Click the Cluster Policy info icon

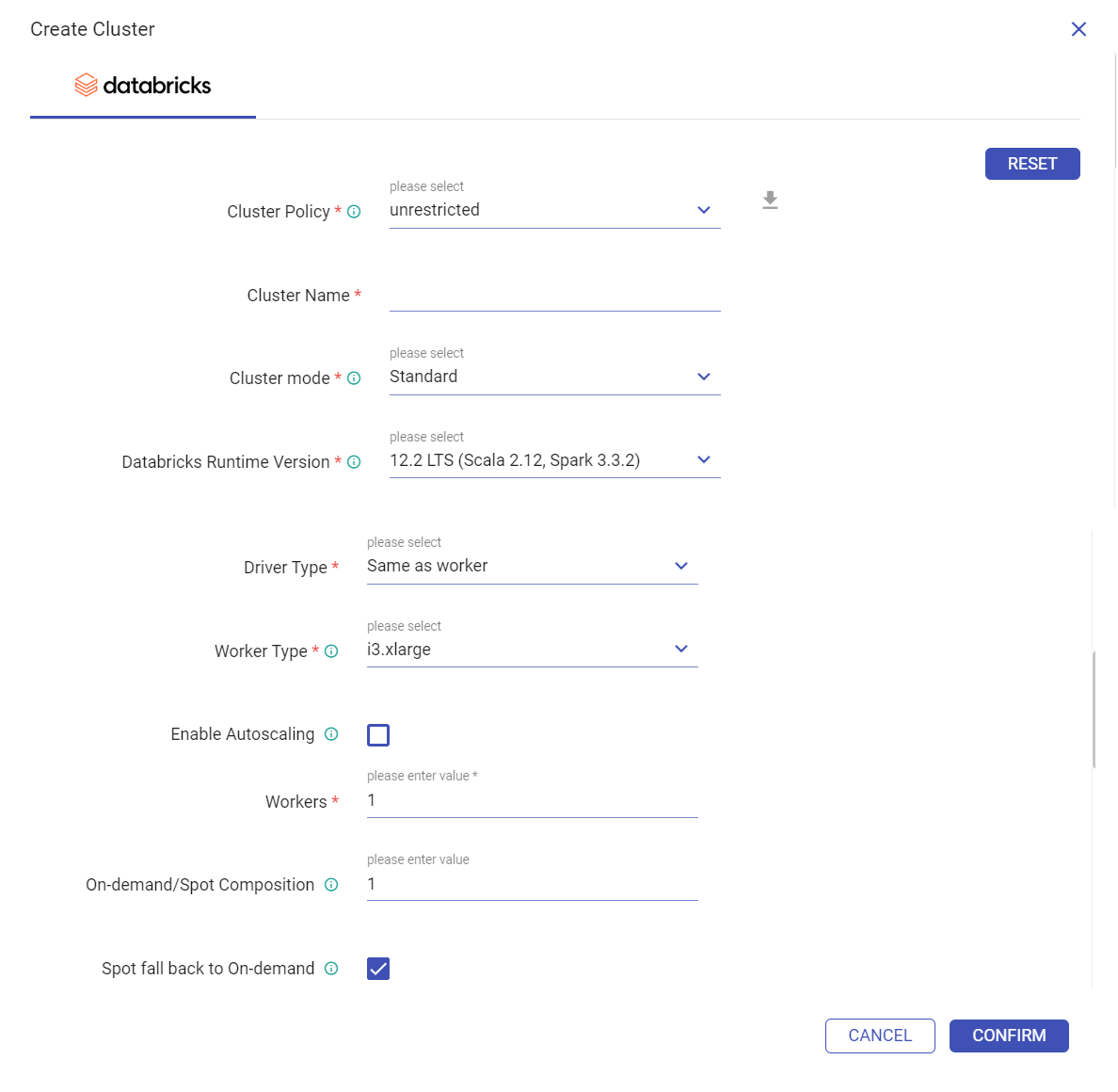pos(354,212)
